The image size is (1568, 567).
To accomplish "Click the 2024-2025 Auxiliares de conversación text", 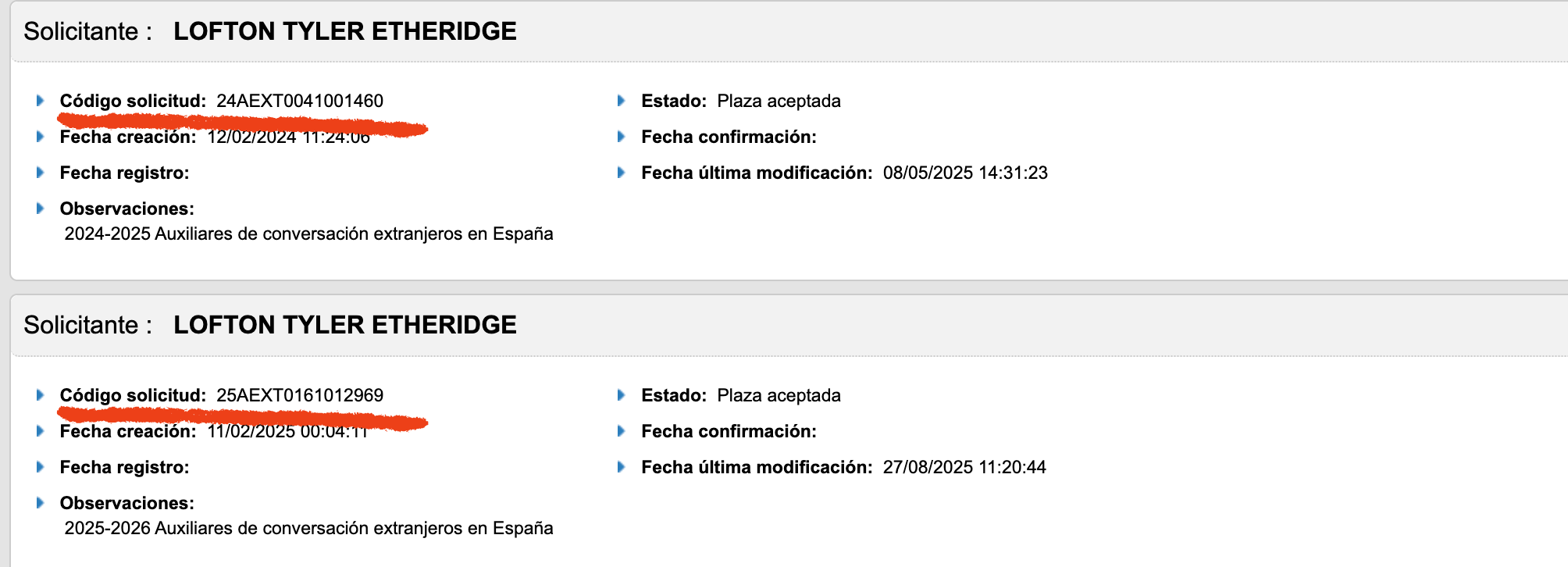I will [308, 234].
